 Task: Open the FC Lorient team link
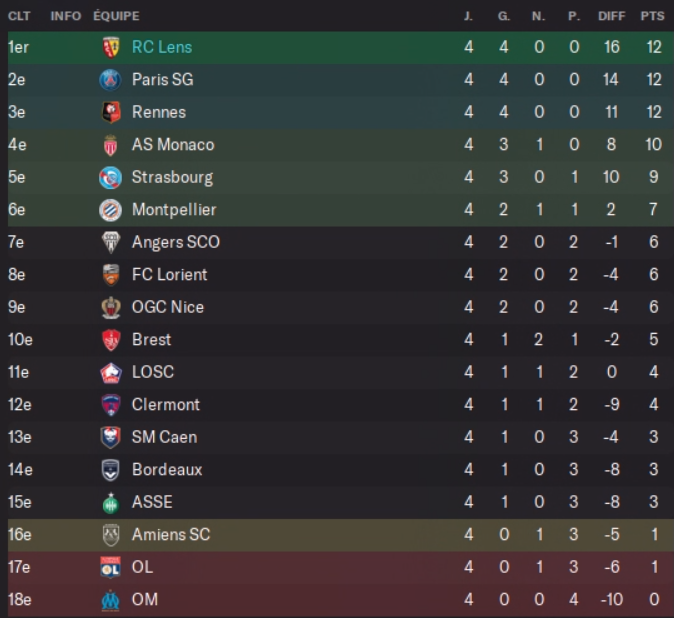click(170, 275)
